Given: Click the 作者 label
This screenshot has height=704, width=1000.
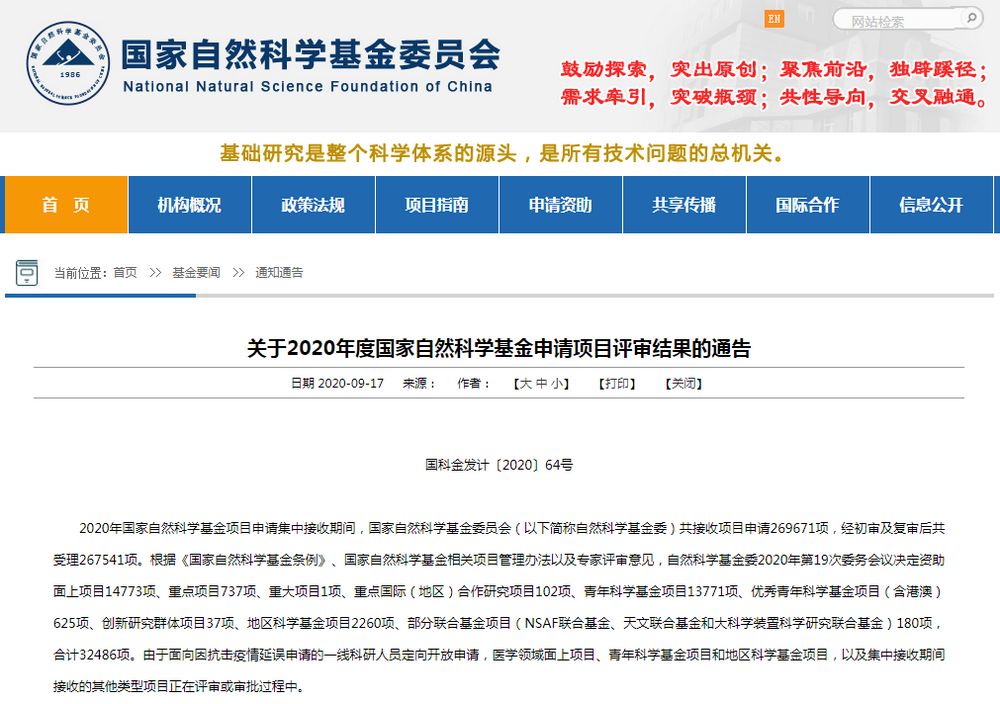Looking at the screenshot, I should [473, 383].
